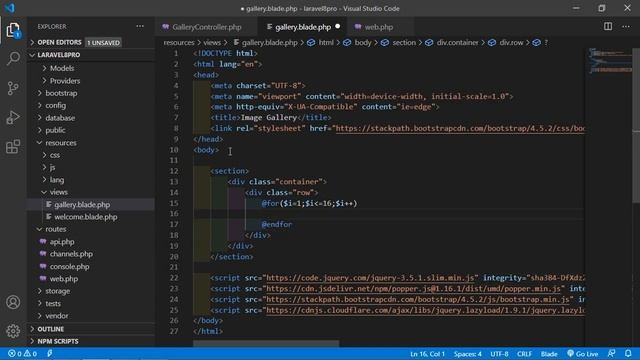Click 'section' breadcrumb segment

404,42
